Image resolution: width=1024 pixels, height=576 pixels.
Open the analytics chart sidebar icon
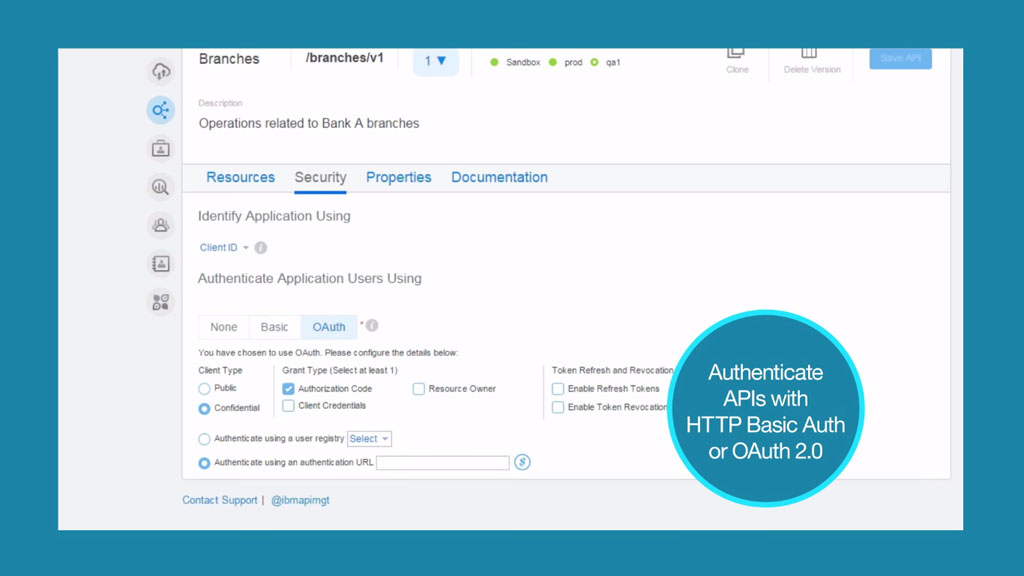(x=161, y=187)
